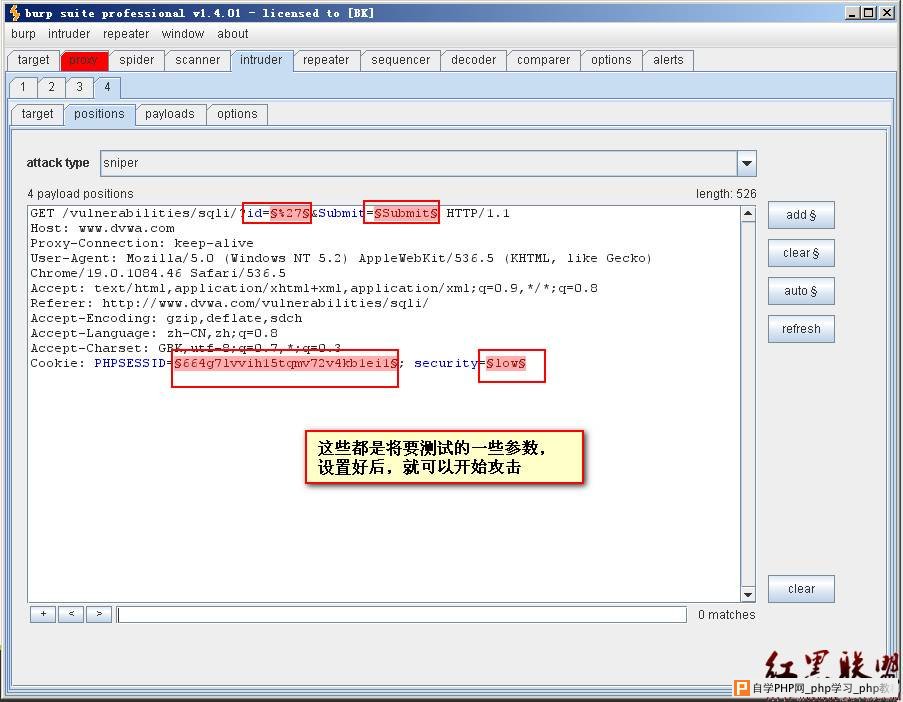Open the comparer tab
The height and width of the screenshot is (702, 903).
[544, 60]
